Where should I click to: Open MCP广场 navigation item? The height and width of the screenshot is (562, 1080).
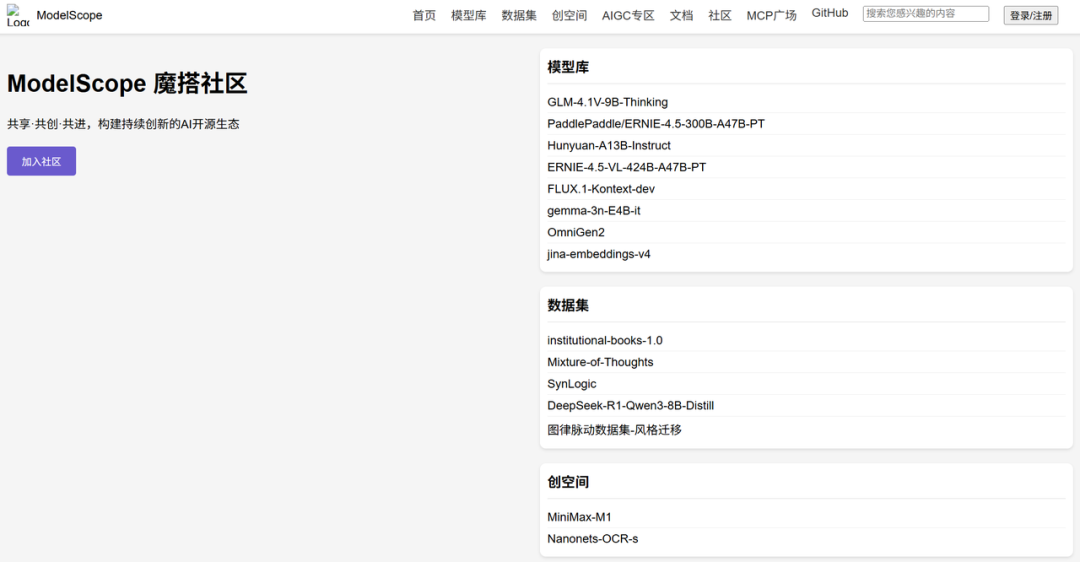point(771,15)
